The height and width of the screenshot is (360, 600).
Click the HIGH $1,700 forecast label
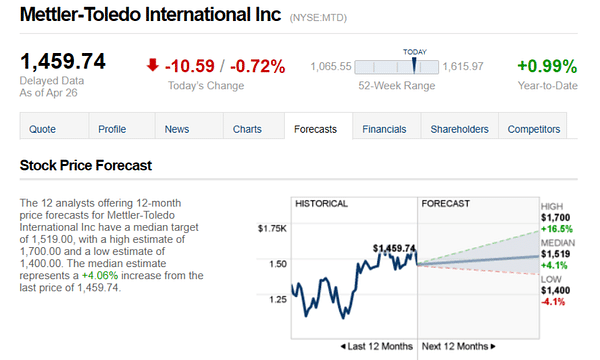pos(556,218)
